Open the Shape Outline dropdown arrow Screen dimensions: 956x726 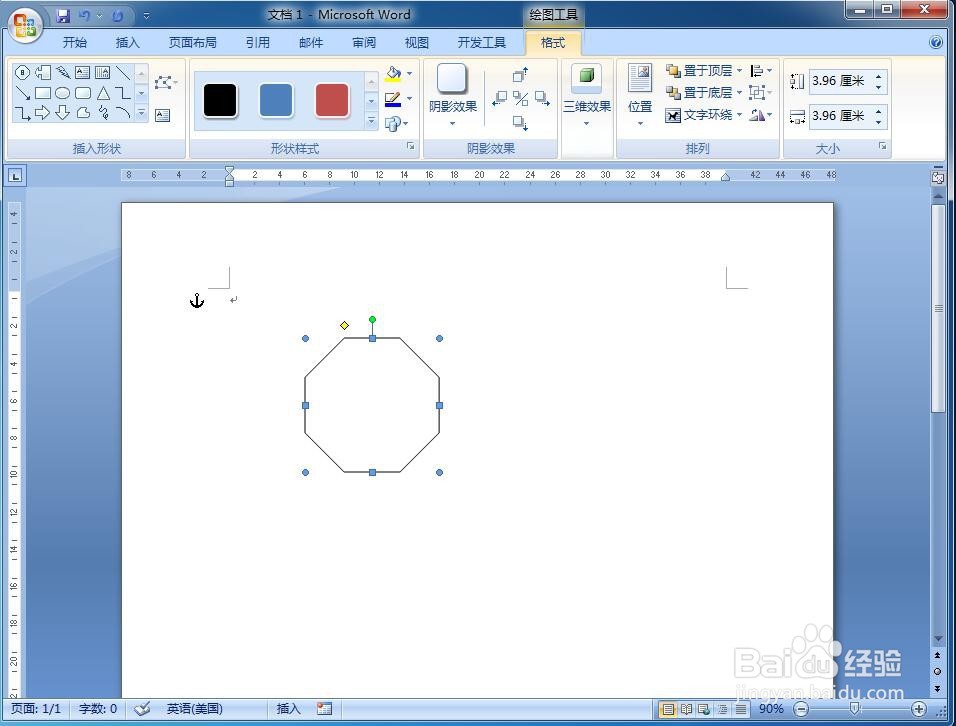(x=409, y=98)
